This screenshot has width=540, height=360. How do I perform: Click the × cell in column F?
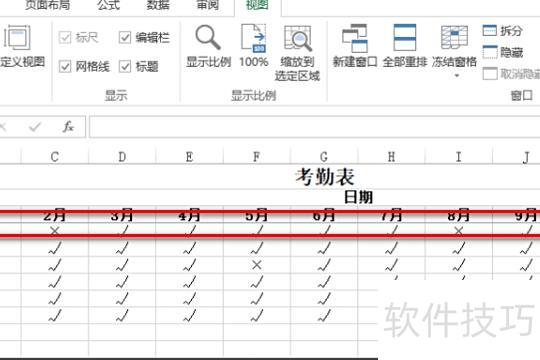[x=257, y=265]
